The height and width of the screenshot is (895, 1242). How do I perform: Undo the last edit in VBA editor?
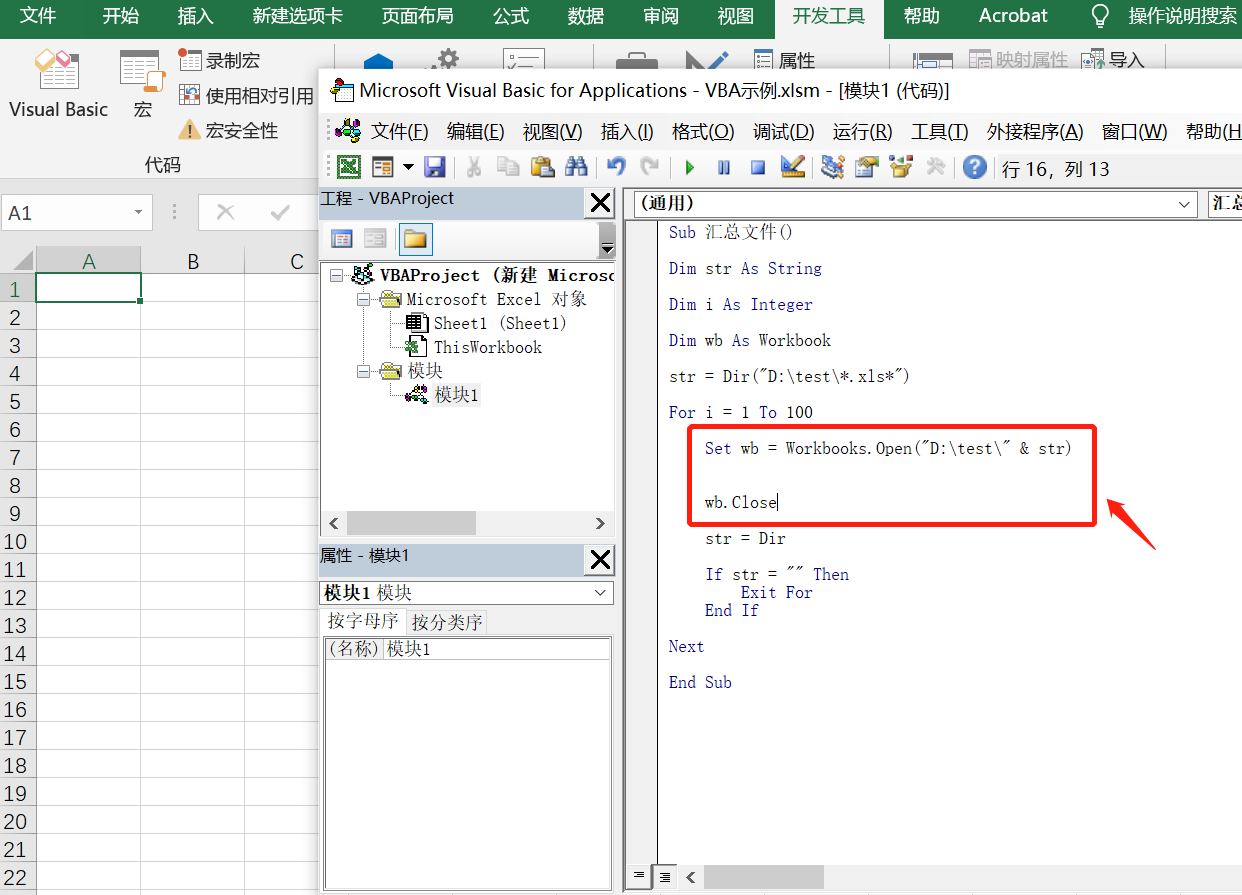[x=617, y=167]
